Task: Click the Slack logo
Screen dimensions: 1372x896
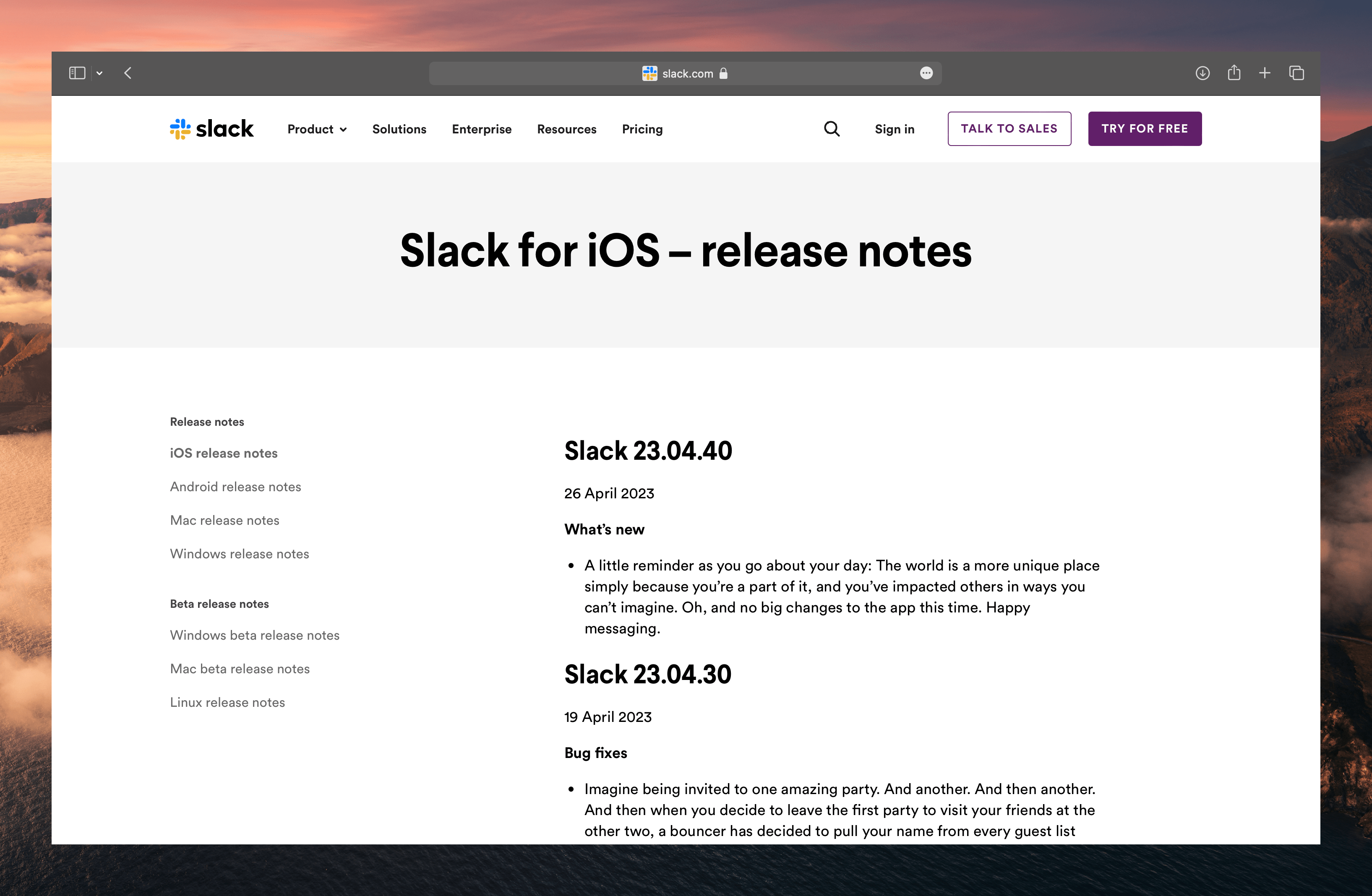Action: [211, 129]
